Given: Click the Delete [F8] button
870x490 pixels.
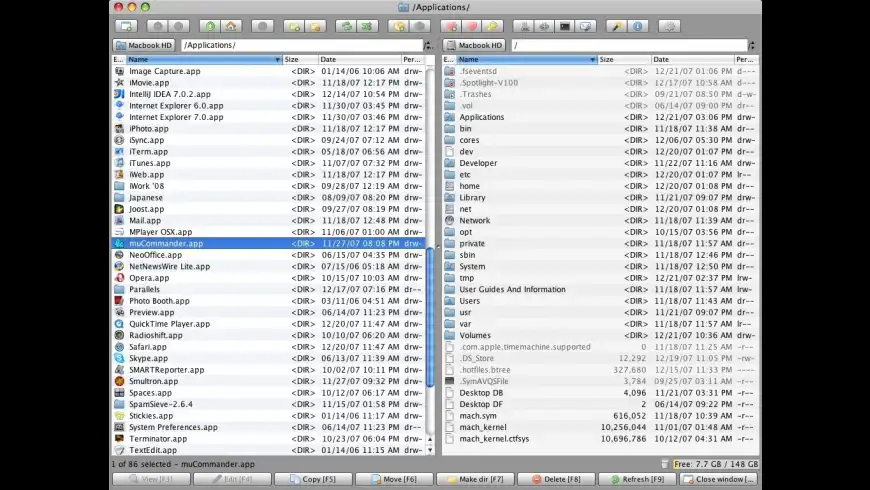Looking at the screenshot, I should coord(557,479).
